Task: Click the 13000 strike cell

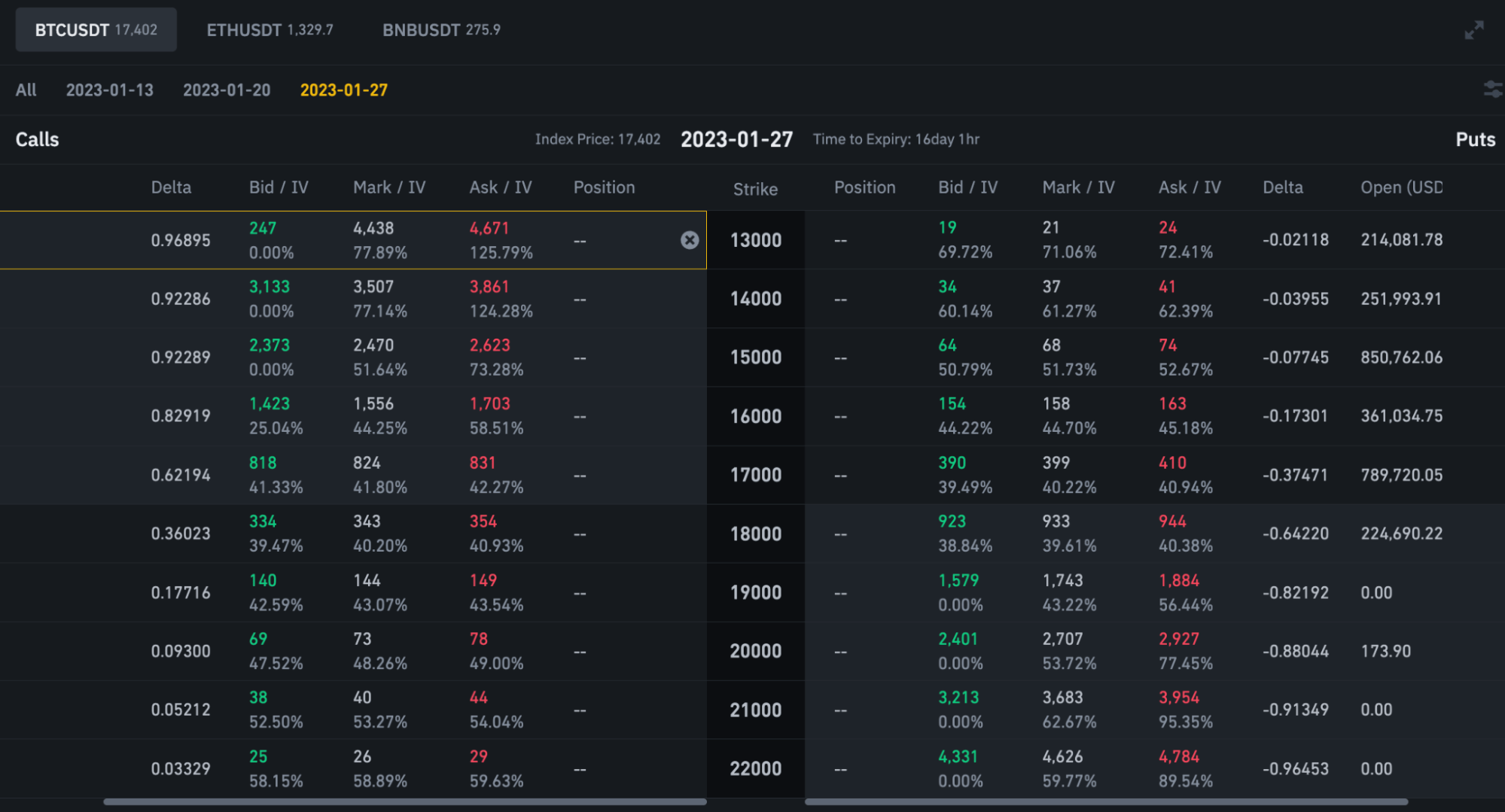Action: 756,240
